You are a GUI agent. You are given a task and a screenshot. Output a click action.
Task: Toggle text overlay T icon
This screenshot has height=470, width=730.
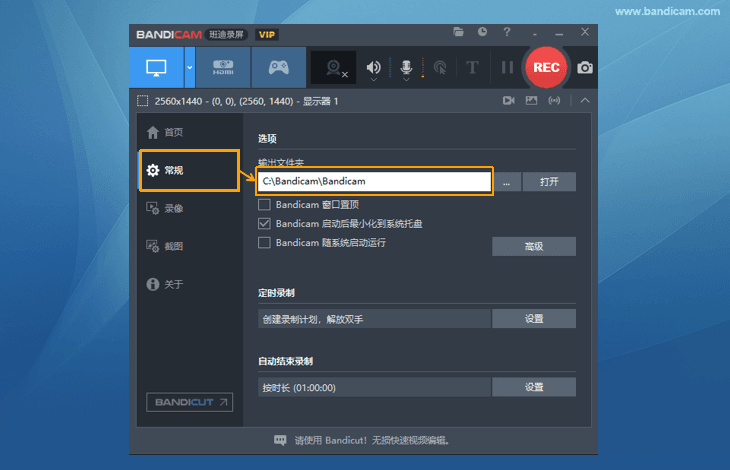tap(472, 67)
